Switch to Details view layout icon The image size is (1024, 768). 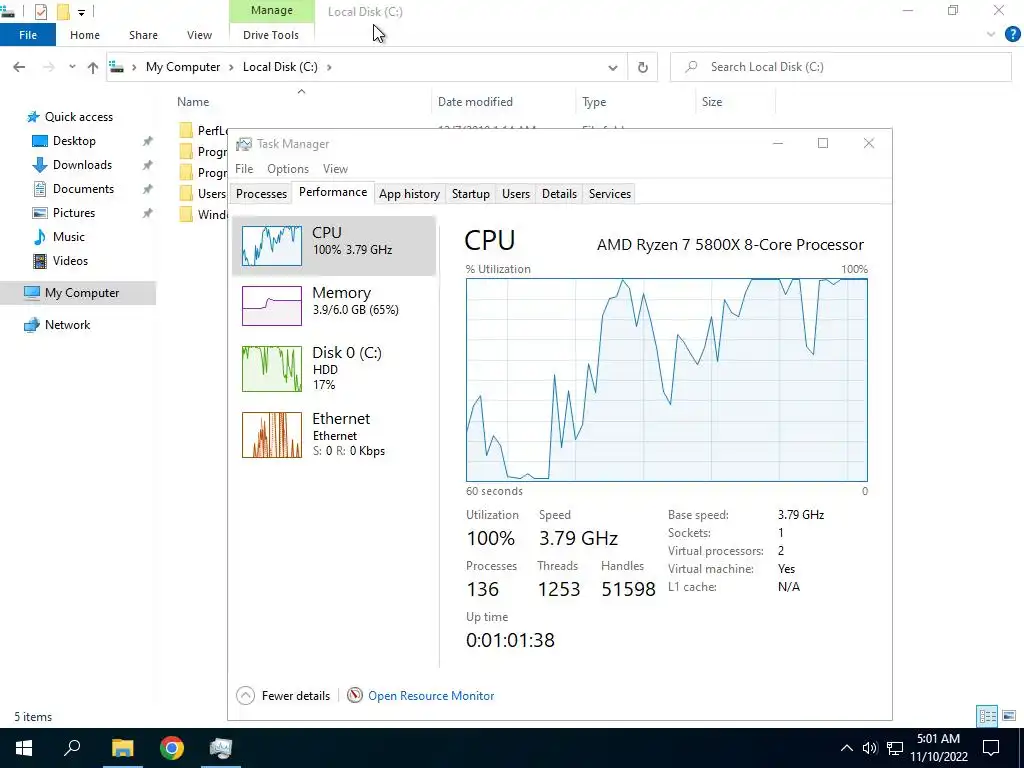point(987,716)
